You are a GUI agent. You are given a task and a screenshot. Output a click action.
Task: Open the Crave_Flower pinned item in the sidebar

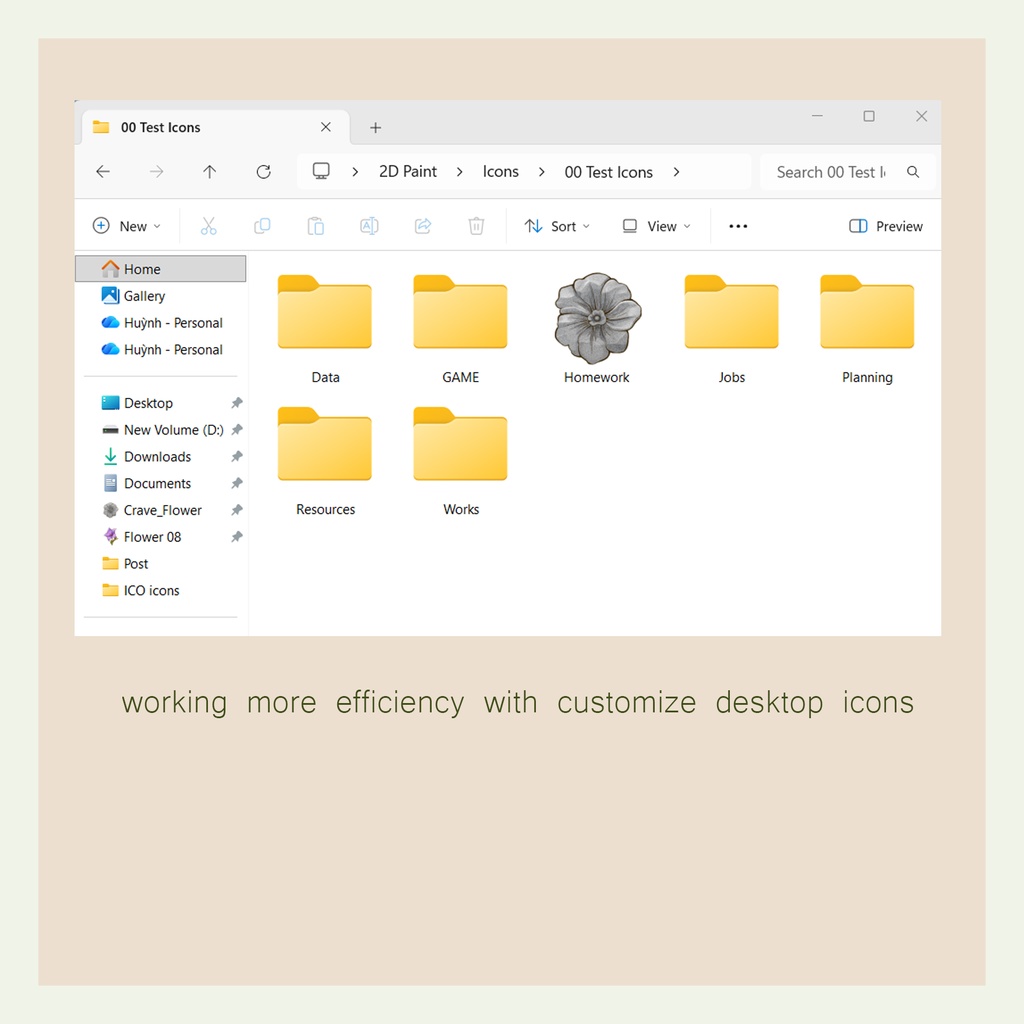coord(160,510)
